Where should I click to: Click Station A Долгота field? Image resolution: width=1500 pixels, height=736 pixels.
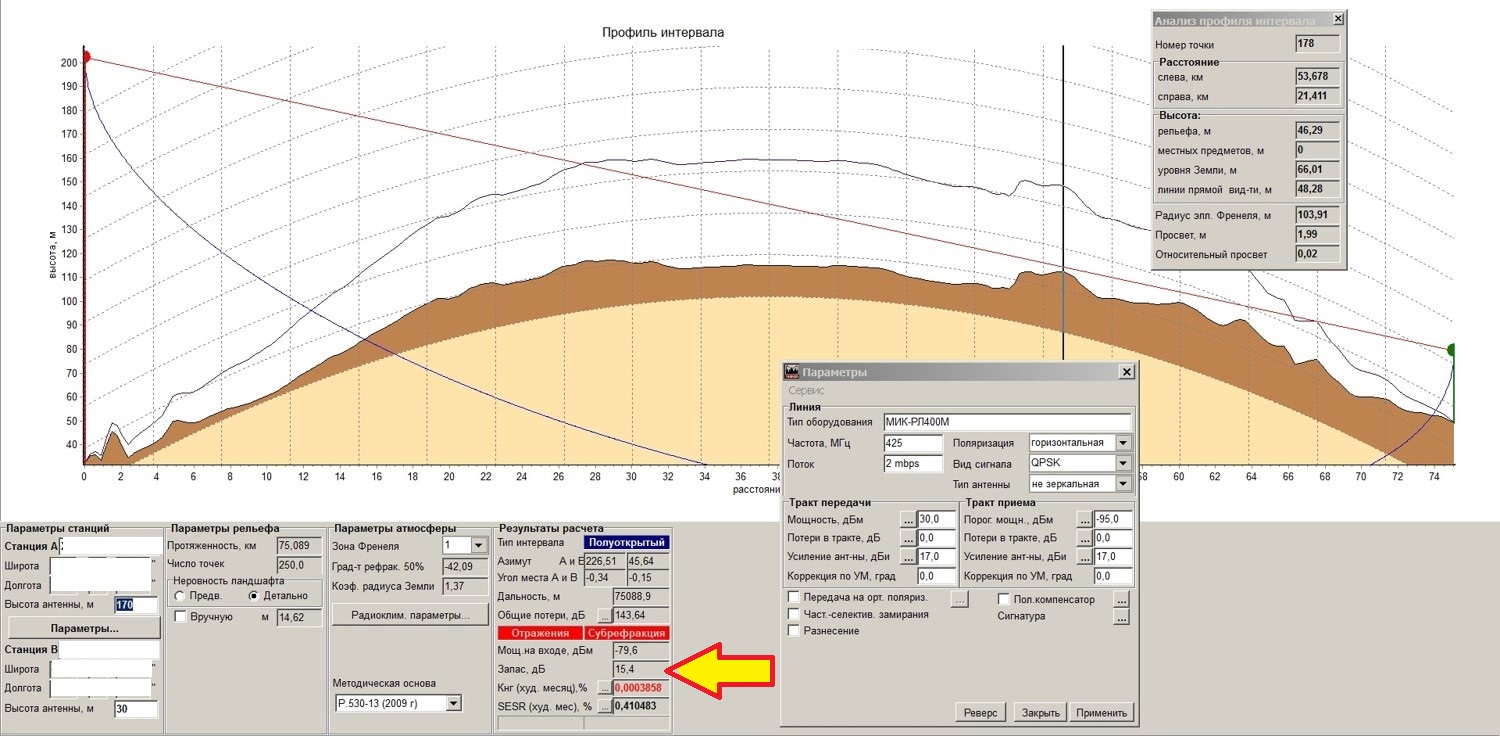pyautogui.click(x=100, y=584)
